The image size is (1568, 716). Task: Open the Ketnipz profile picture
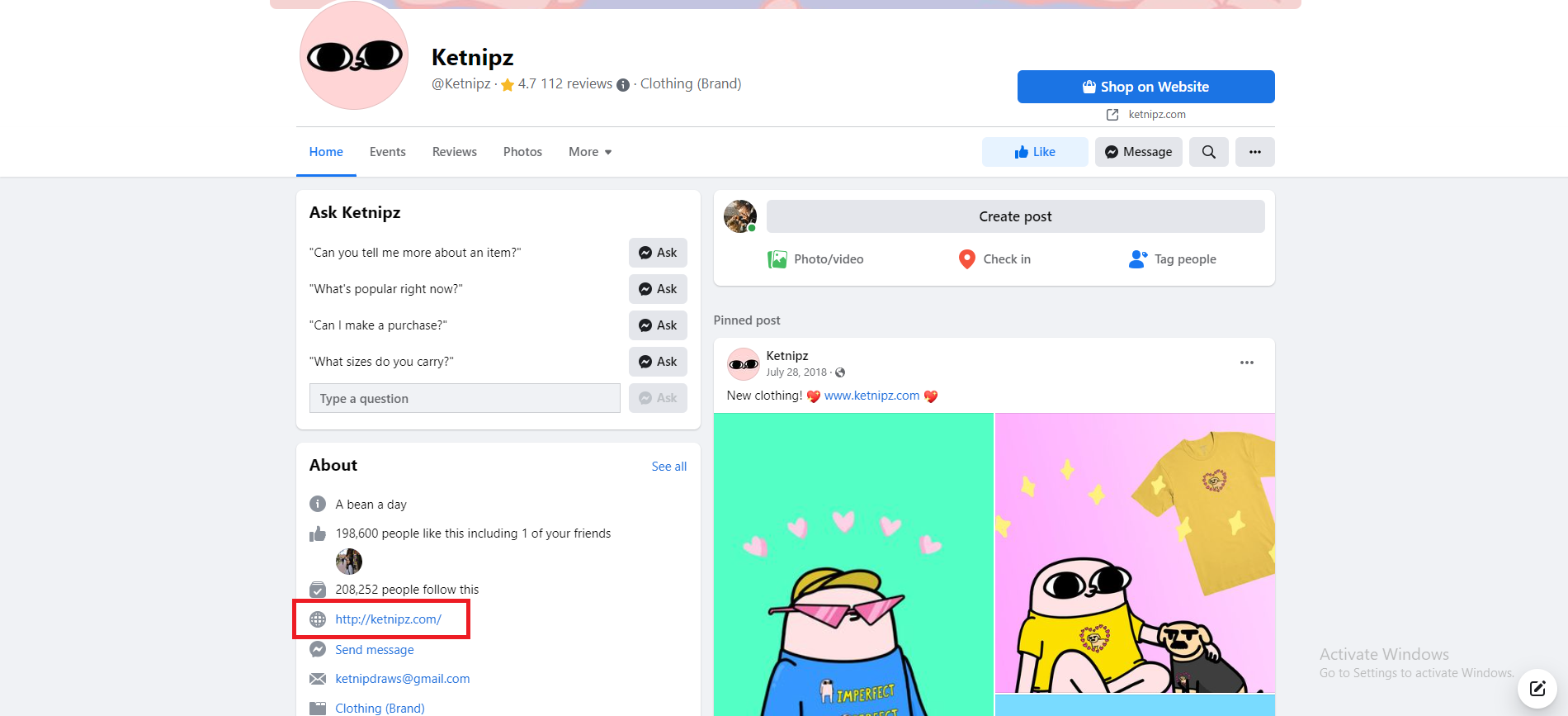tap(354, 55)
